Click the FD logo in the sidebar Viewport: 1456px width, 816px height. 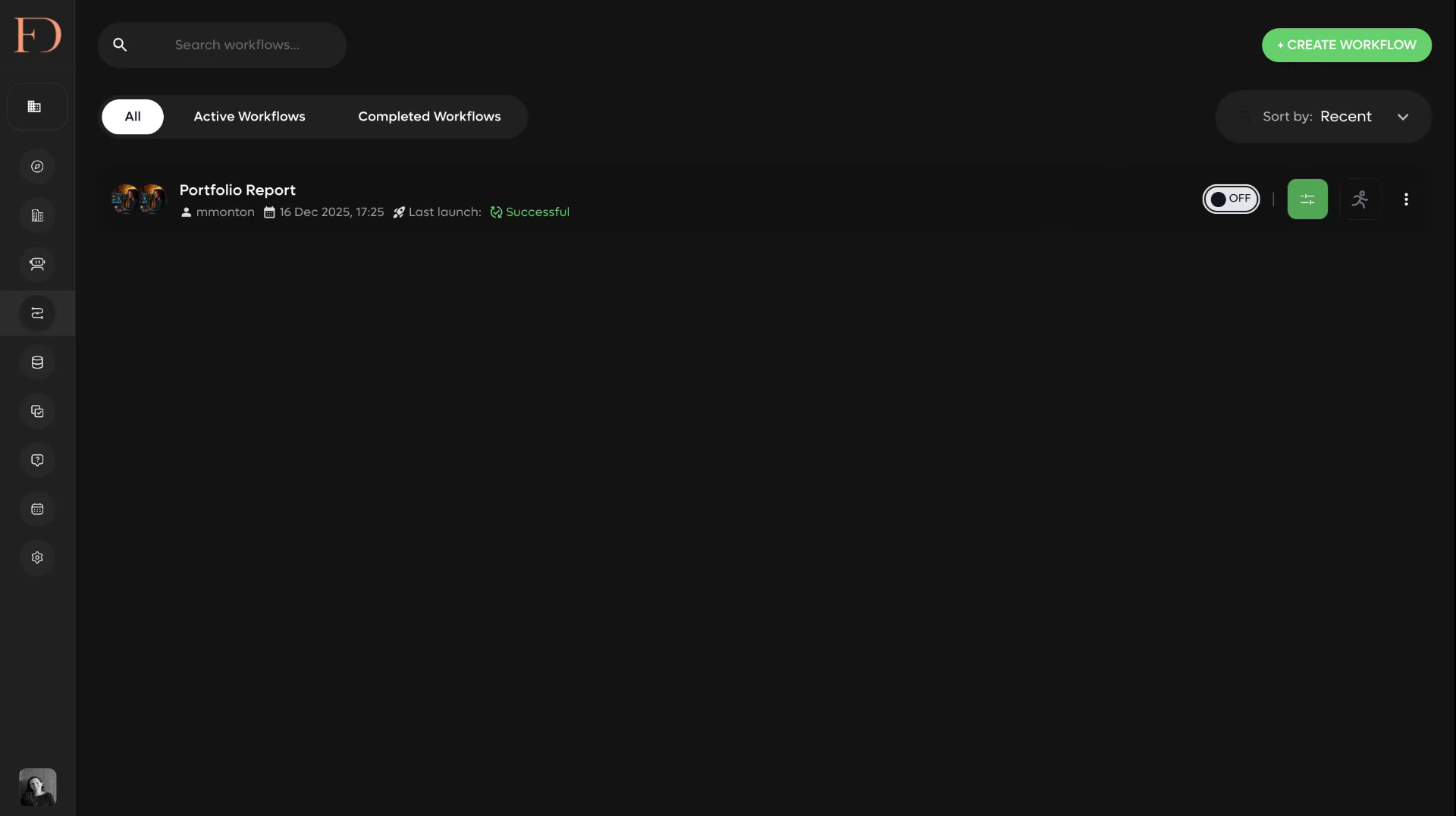pyautogui.click(x=37, y=35)
